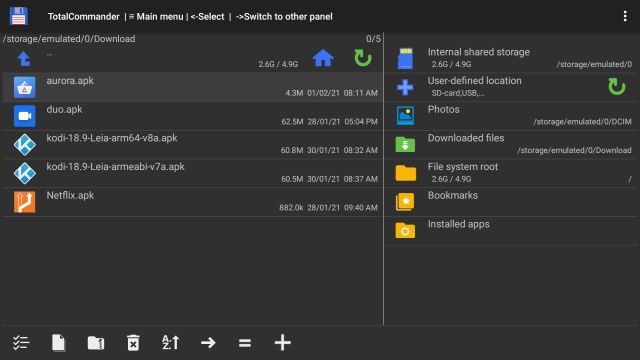Click the SD-card,USB,... subtitle text
640x360 pixels.
pos(458,93)
